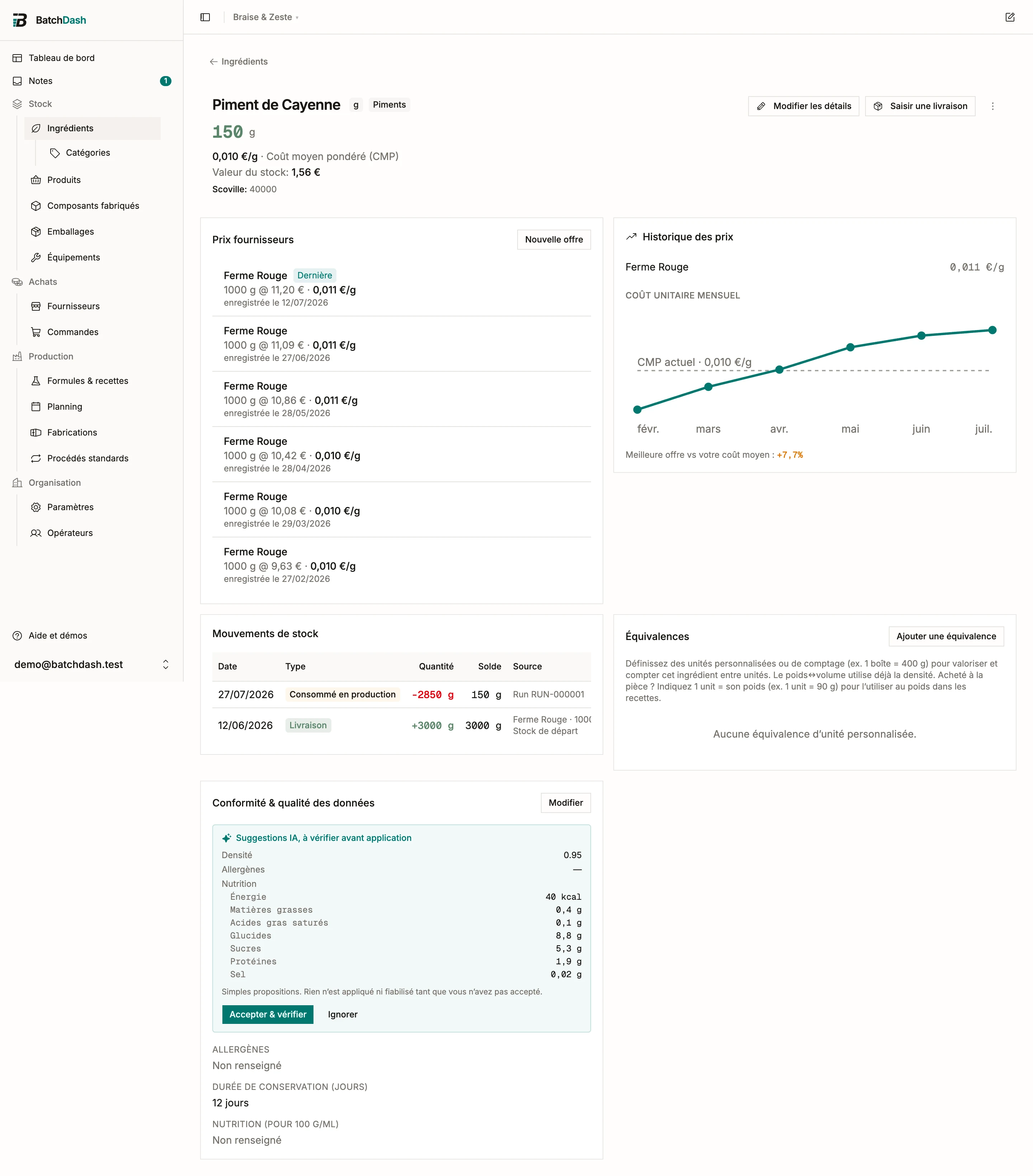Click the Piments category tag
This screenshot has width=1033, height=1176.
[x=390, y=105]
